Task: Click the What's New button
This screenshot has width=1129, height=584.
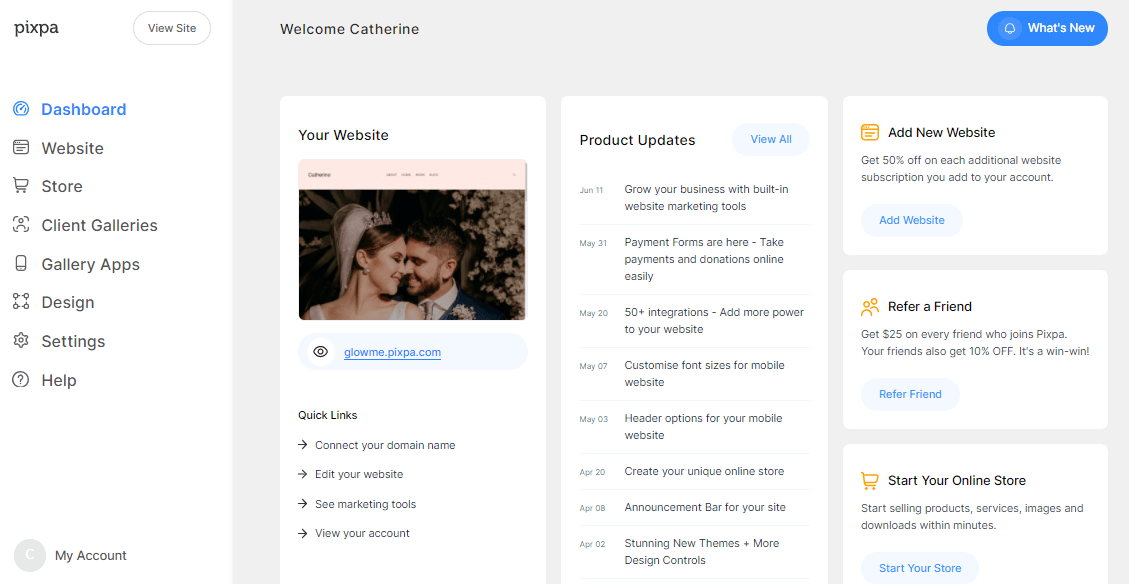Action: pyautogui.click(x=1047, y=28)
